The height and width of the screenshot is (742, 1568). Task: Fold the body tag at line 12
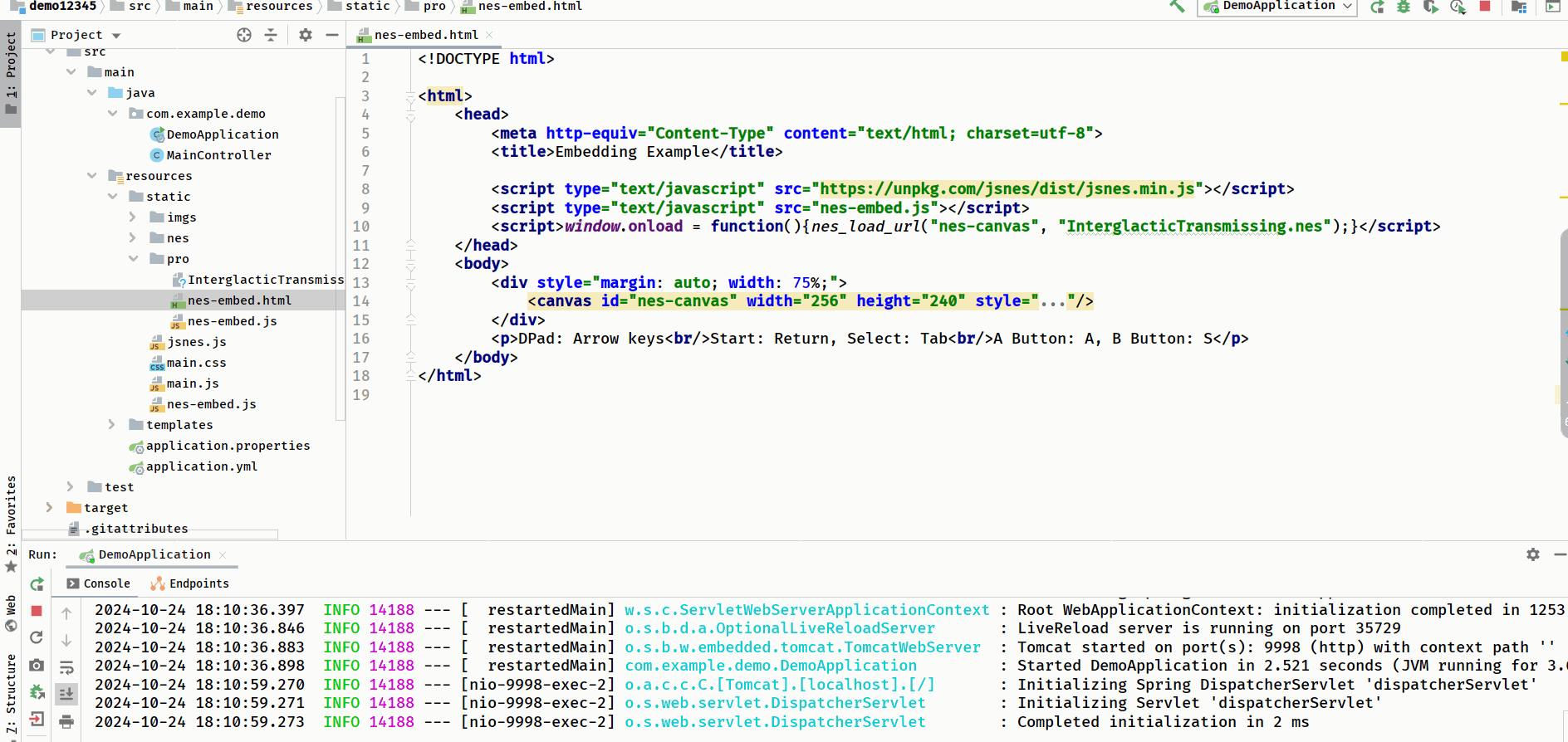pos(410,264)
